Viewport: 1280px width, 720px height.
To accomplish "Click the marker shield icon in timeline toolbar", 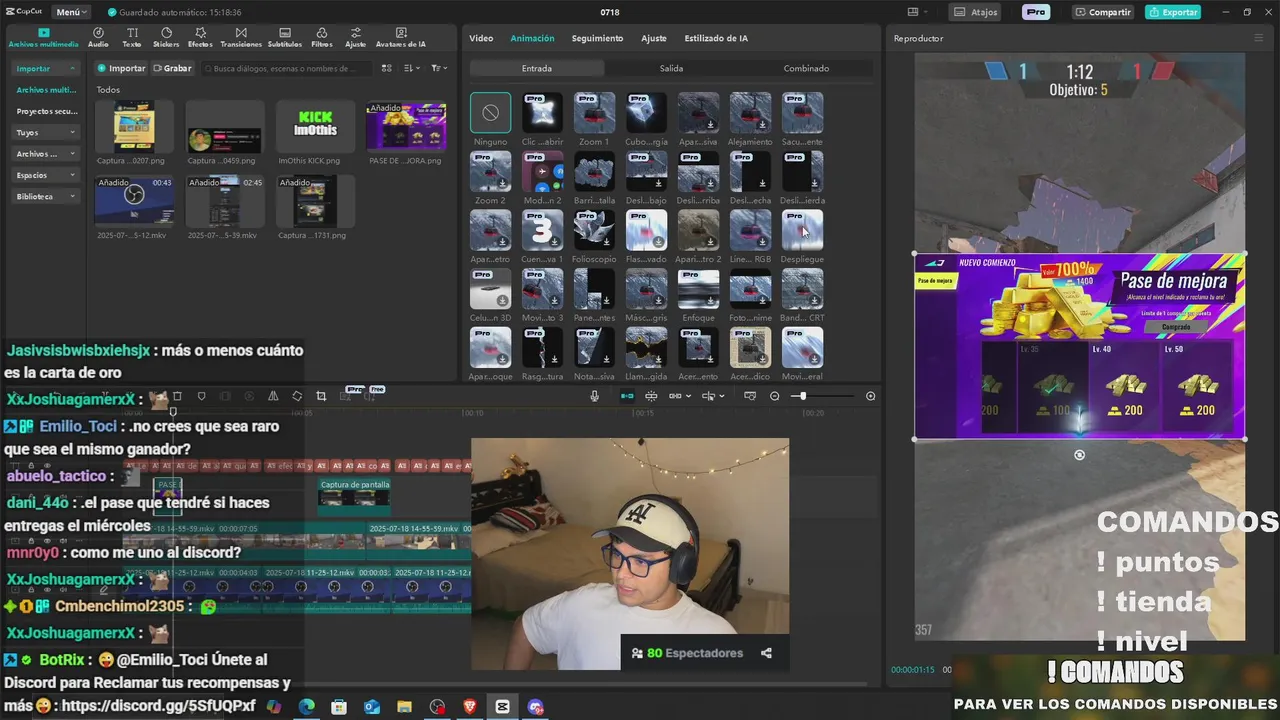I will pos(201,396).
